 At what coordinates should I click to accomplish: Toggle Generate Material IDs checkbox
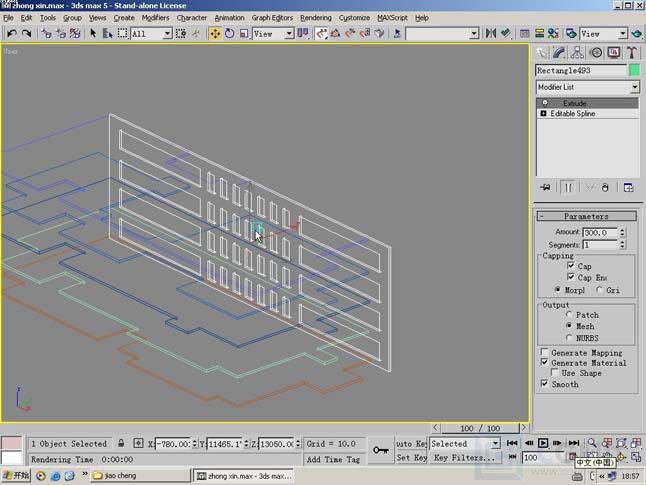545,363
